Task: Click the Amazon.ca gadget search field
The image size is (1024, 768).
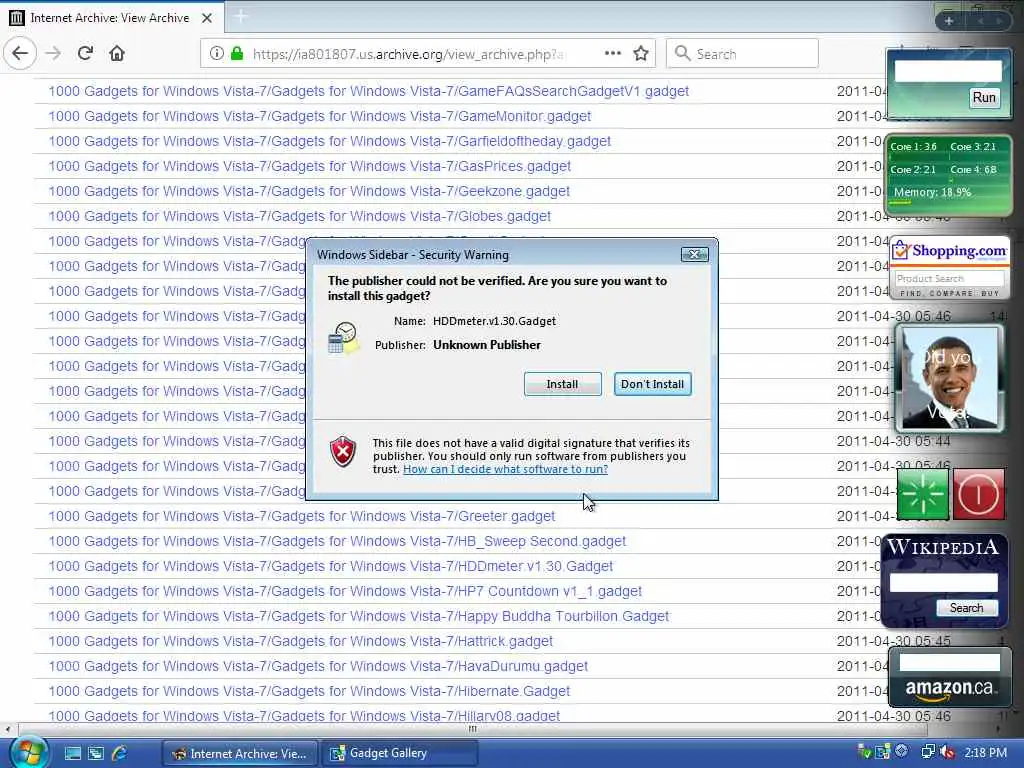Action: point(950,663)
